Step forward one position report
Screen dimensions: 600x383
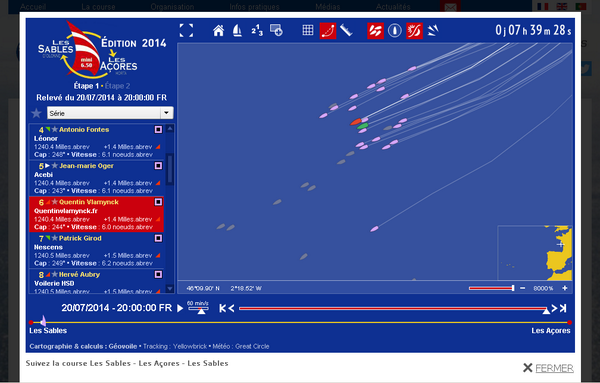tap(554, 308)
